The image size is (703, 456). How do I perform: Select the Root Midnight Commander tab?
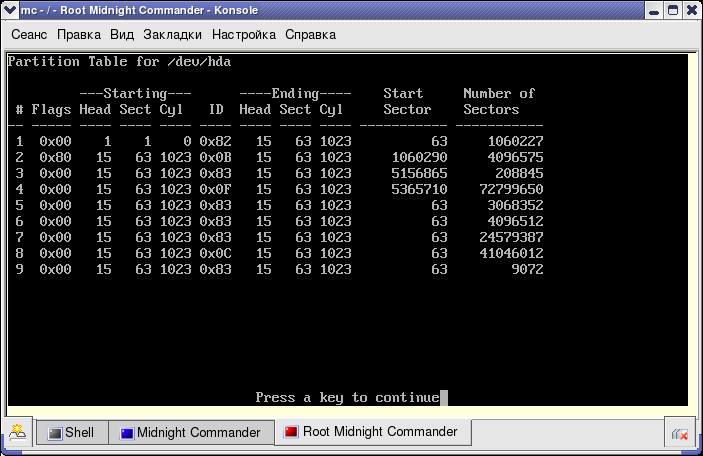[x=373, y=432]
